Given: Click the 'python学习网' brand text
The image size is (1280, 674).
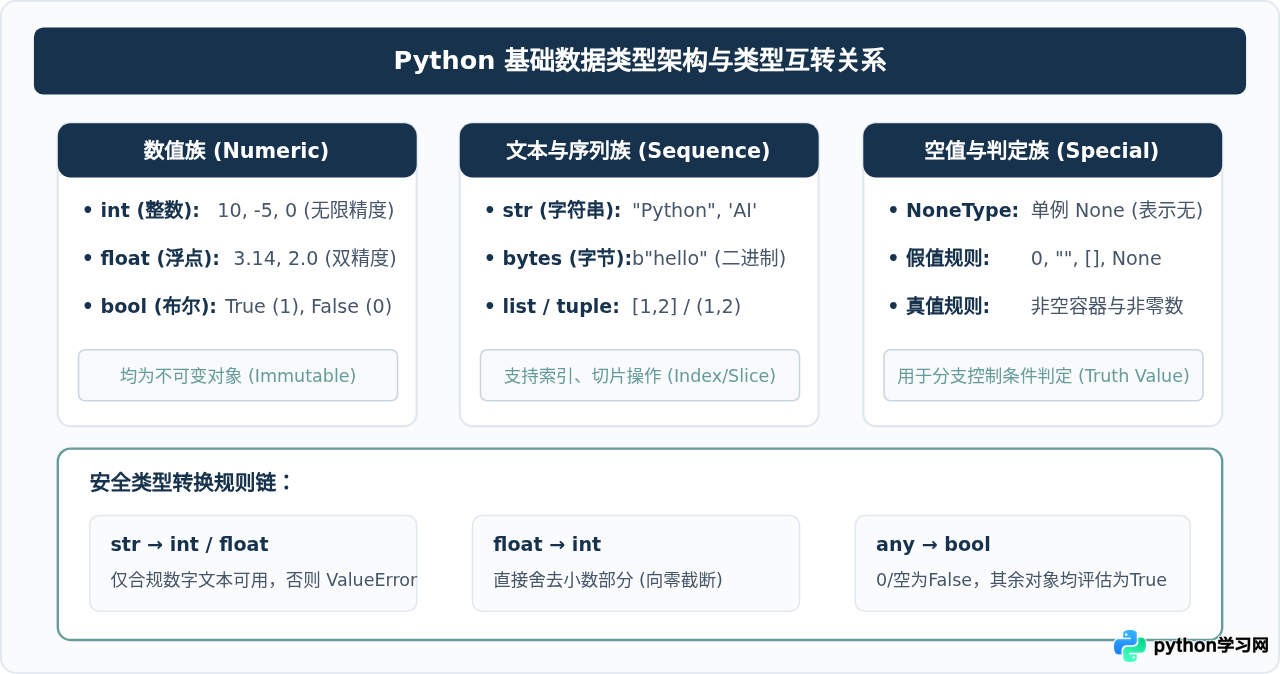Looking at the screenshot, I should [1211, 646].
